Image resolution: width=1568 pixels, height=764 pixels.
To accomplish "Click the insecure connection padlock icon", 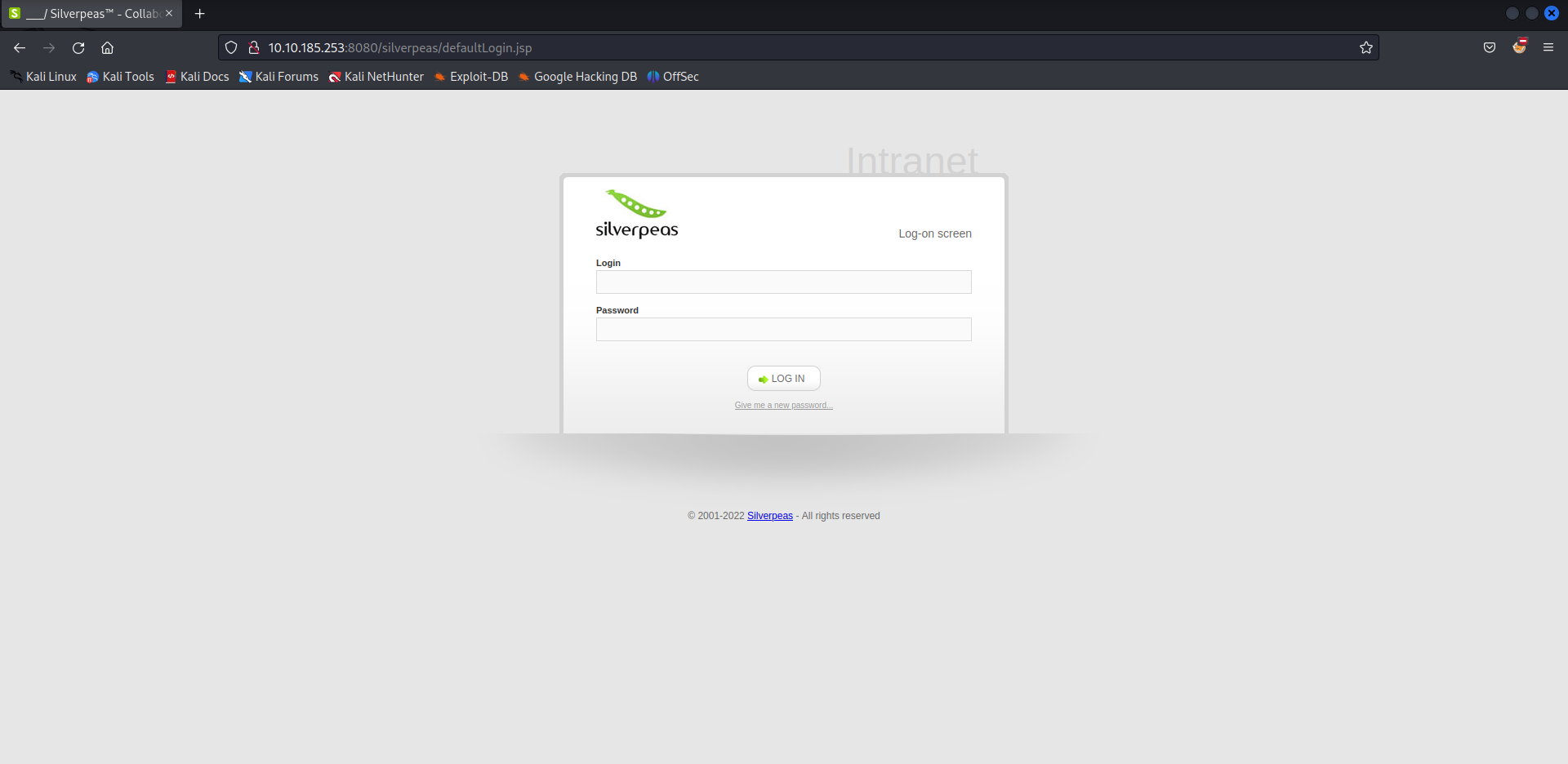I will click(x=254, y=48).
